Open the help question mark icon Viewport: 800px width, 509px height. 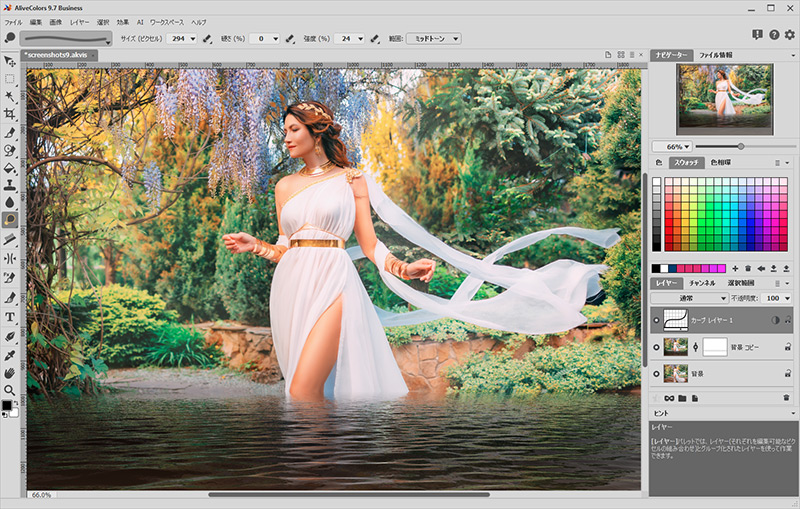click(x=774, y=34)
